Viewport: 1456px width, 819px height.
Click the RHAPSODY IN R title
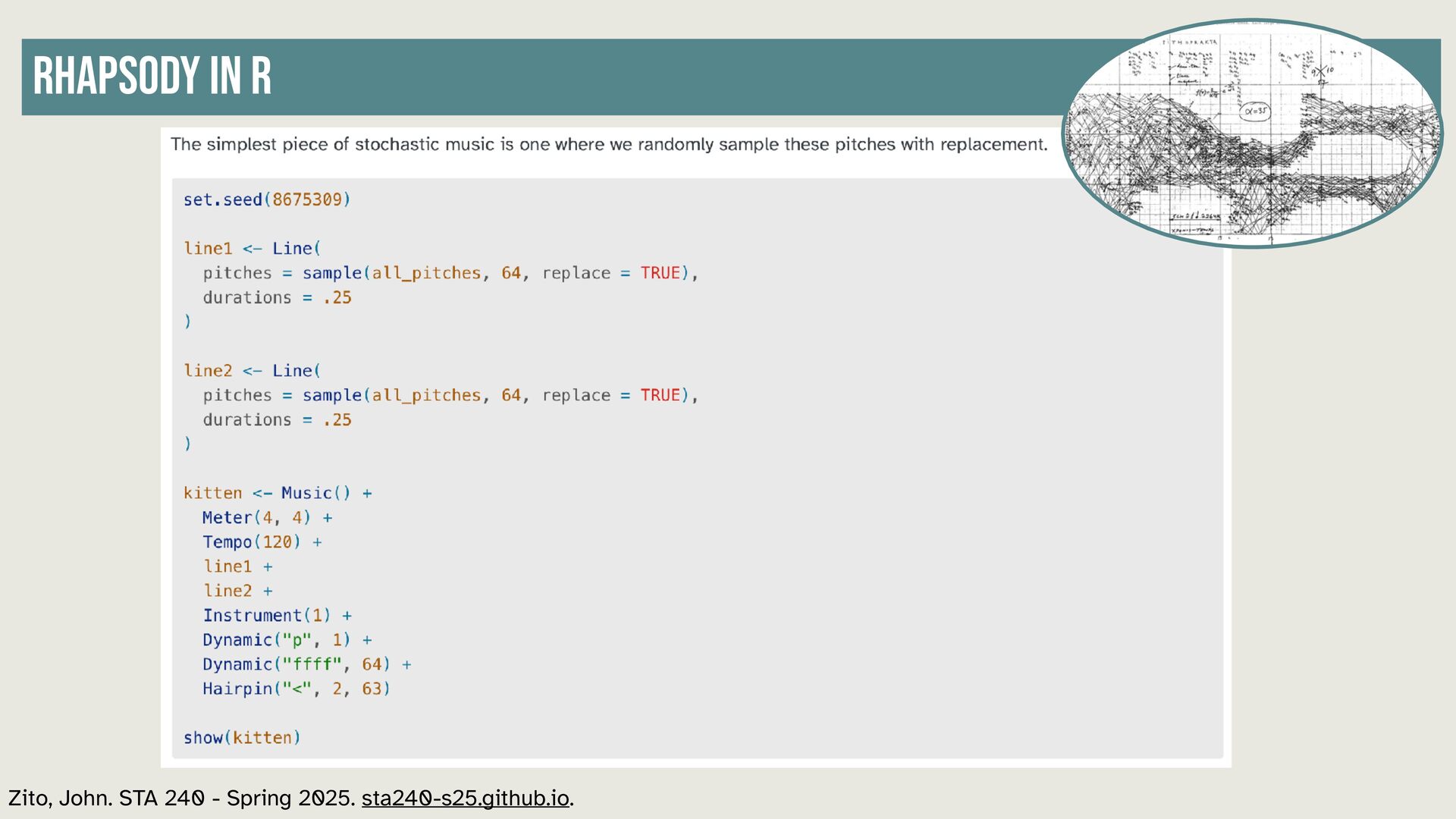point(152,76)
